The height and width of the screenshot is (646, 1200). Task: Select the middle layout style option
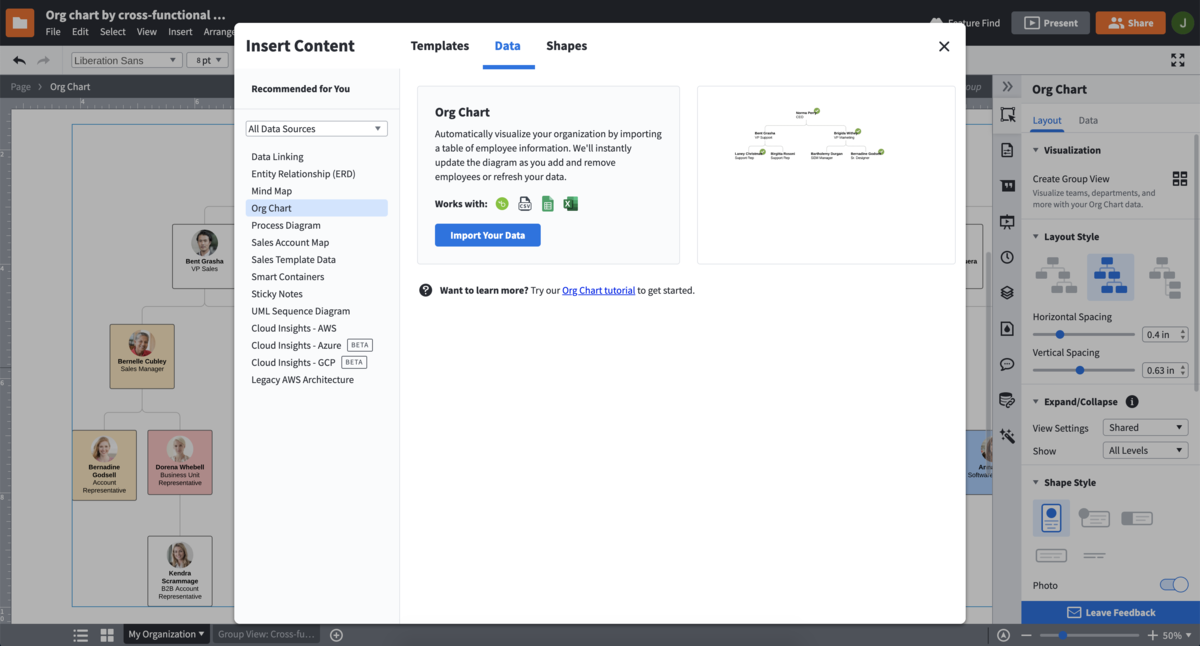point(1110,276)
